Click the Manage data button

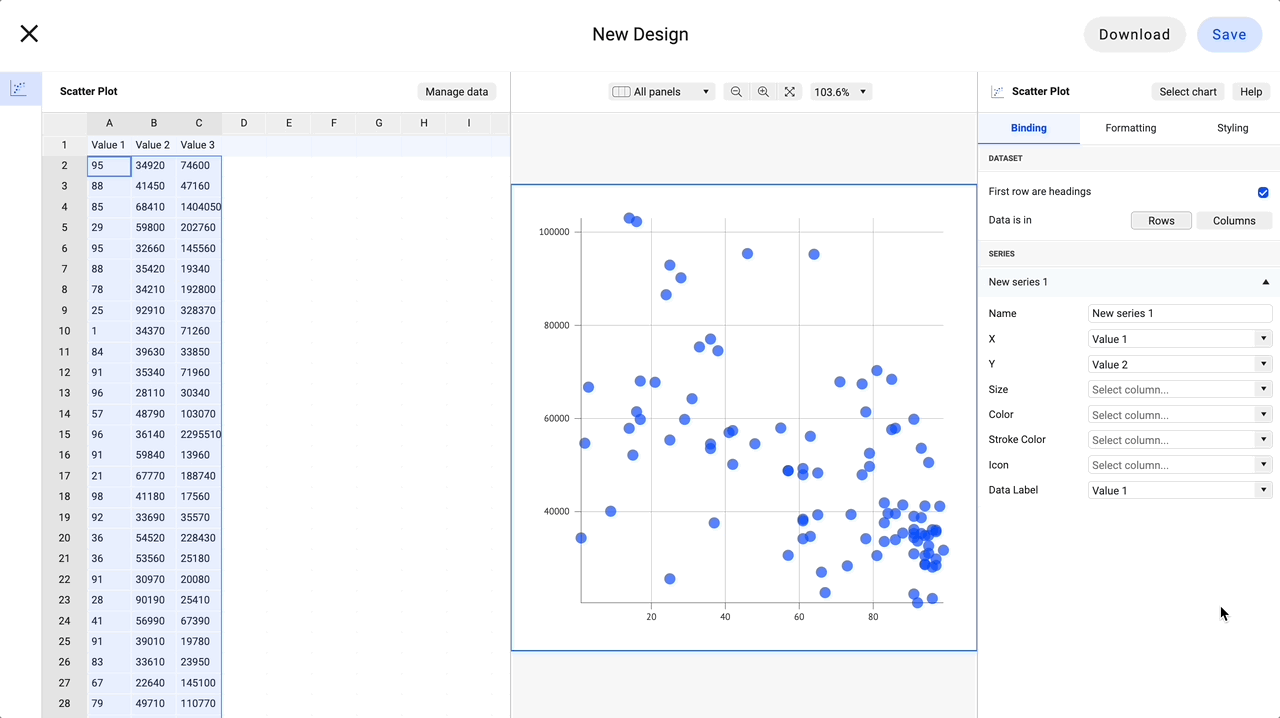tap(456, 91)
